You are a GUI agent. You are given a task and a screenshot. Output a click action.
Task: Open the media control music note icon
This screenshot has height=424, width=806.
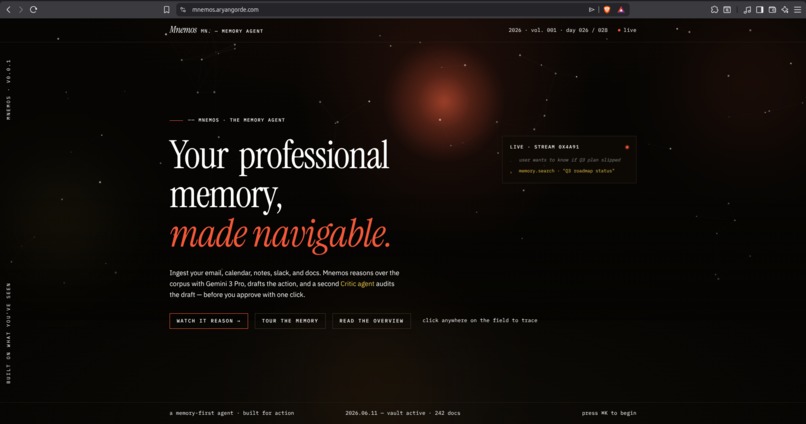pyautogui.click(x=747, y=9)
